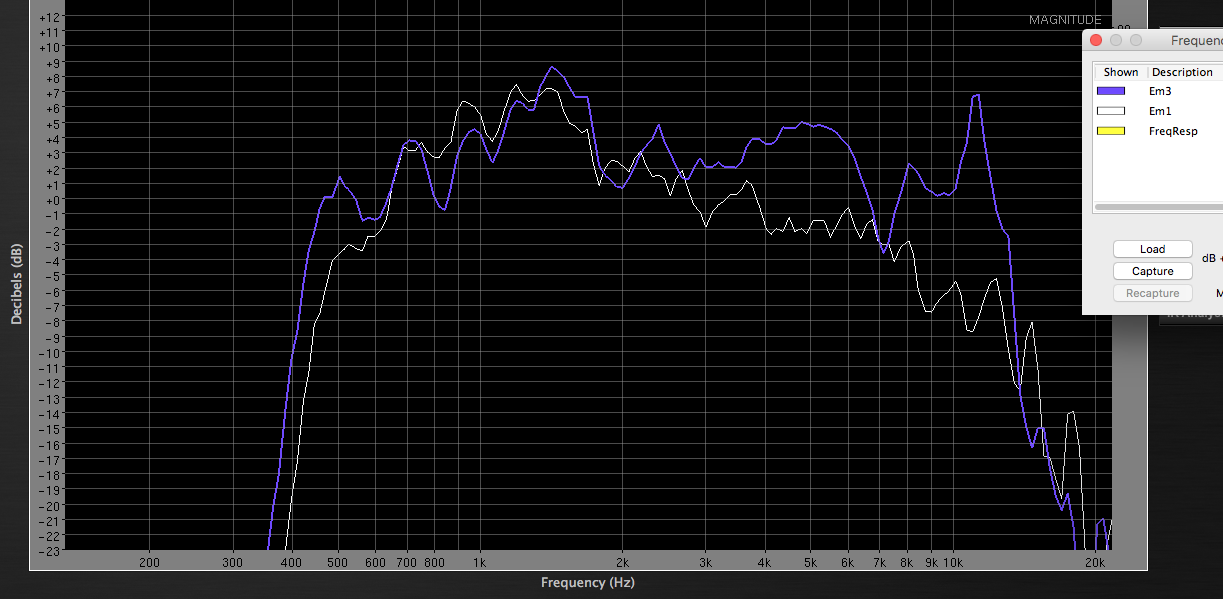Click the trace list horizontal scrollbar

click(x=1158, y=207)
